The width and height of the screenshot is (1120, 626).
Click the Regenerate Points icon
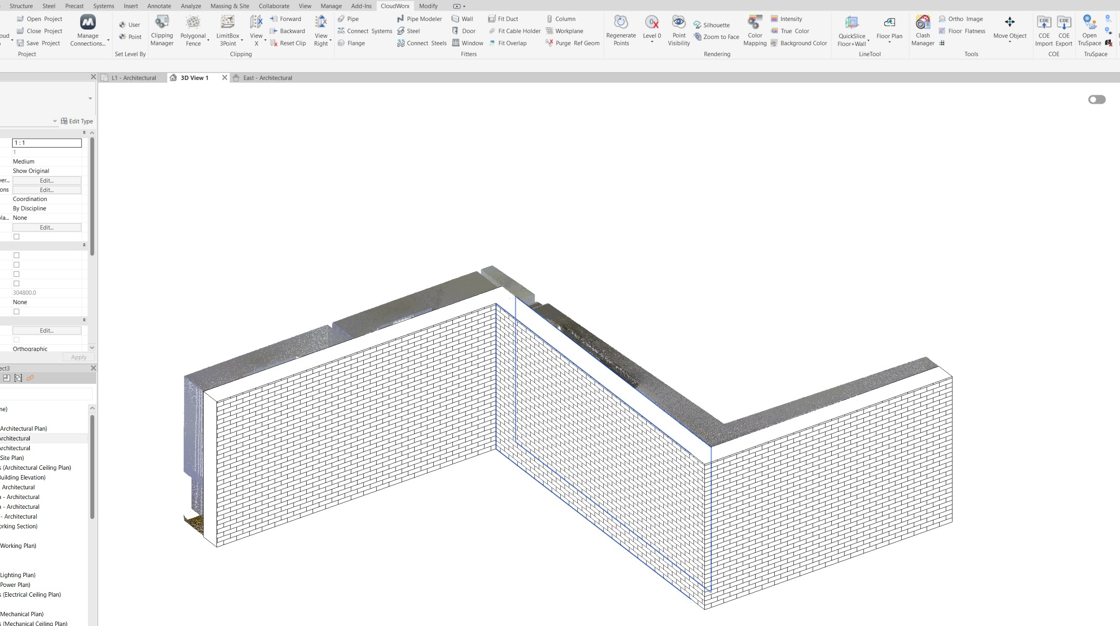point(621,31)
